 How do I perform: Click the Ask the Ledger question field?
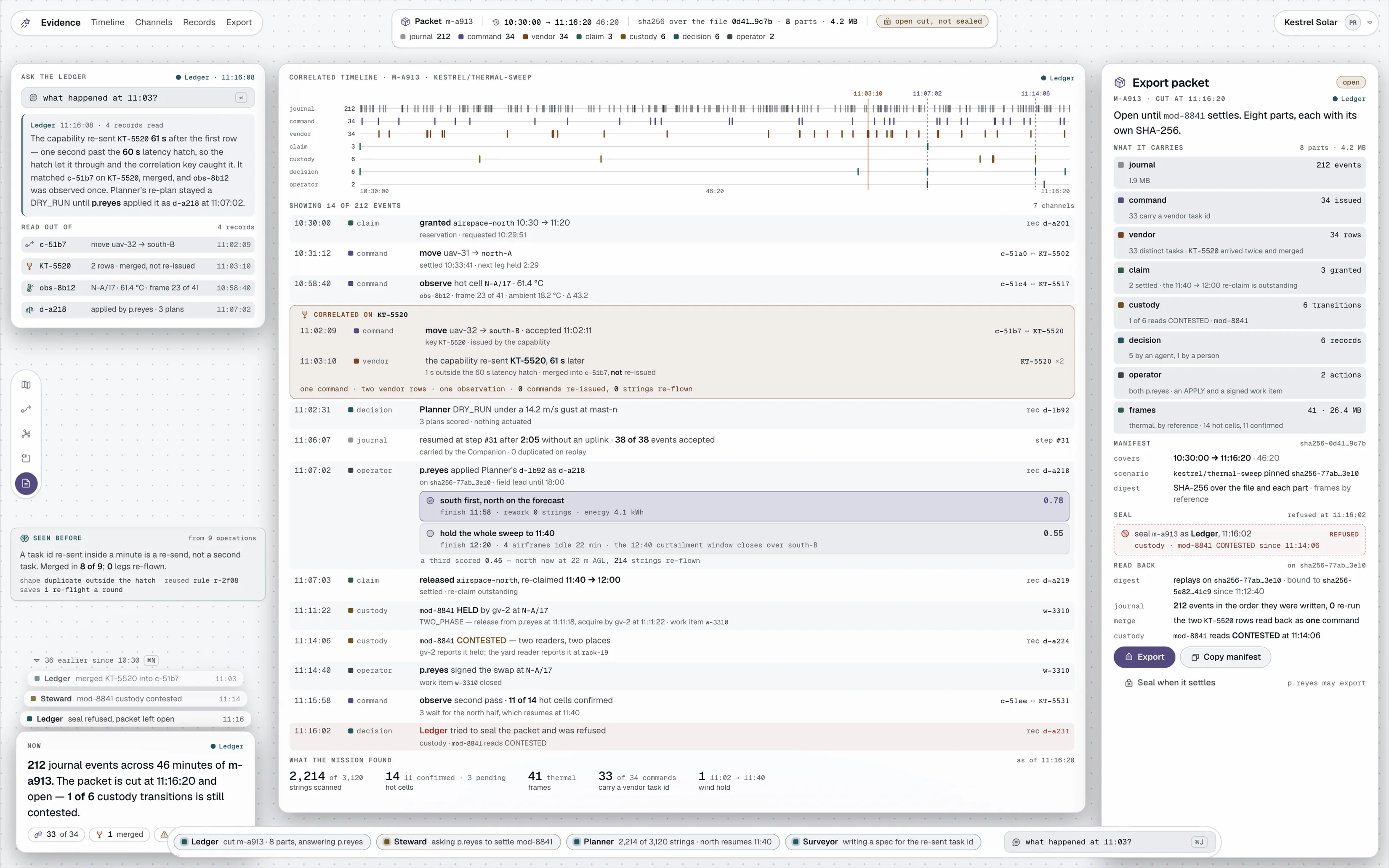click(x=138, y=98)
